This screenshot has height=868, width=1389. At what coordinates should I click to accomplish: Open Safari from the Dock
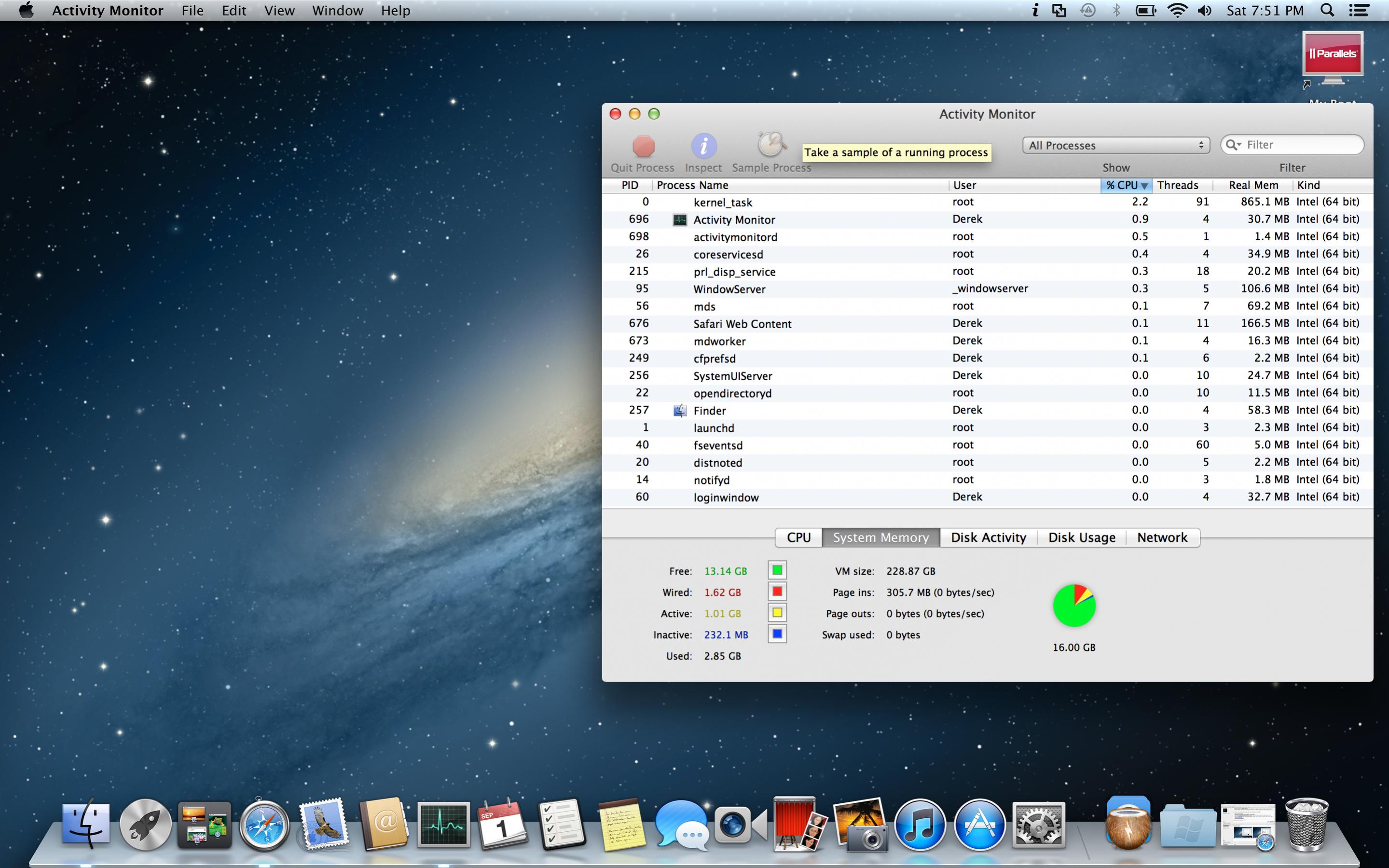pyautogui.click(x=264, y=826)
